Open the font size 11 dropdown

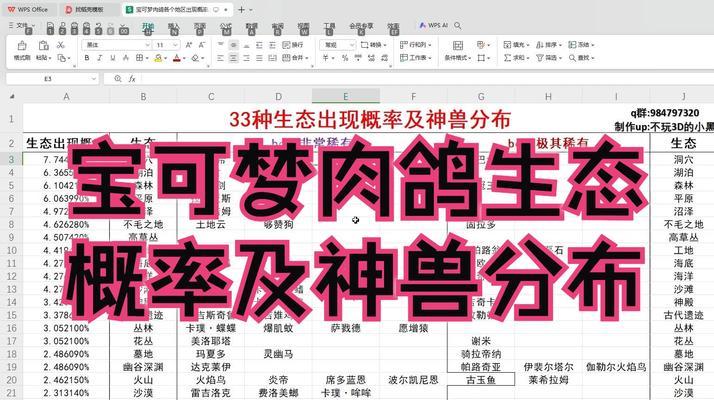point(175,45)
